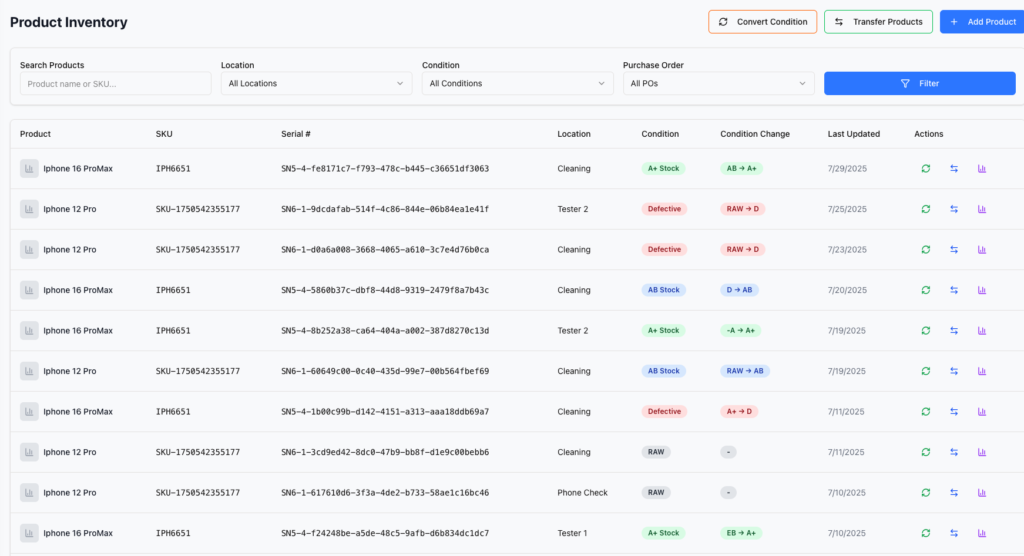Click Defective badge in SN5-4-1b00c99b row
The height and width of the screenshot is (556, 1024).
(664, 412)
